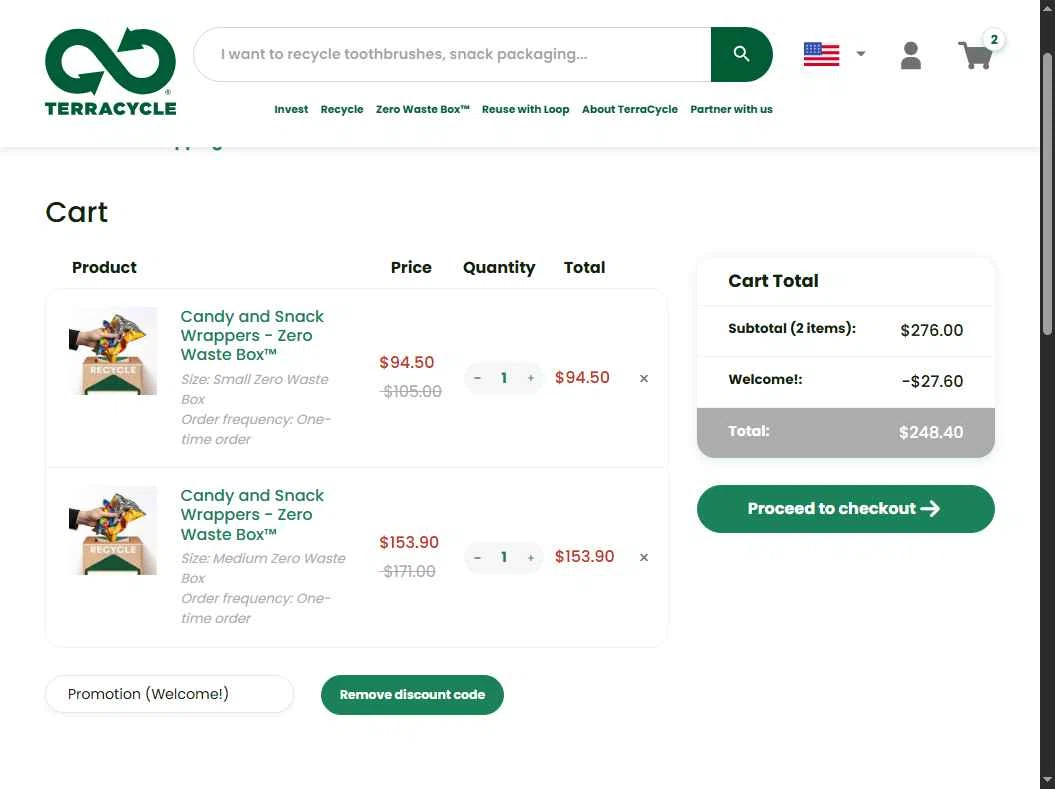Click the Product column header
The height and width of the screenshot is (789, 1055).
pos(104,268)
